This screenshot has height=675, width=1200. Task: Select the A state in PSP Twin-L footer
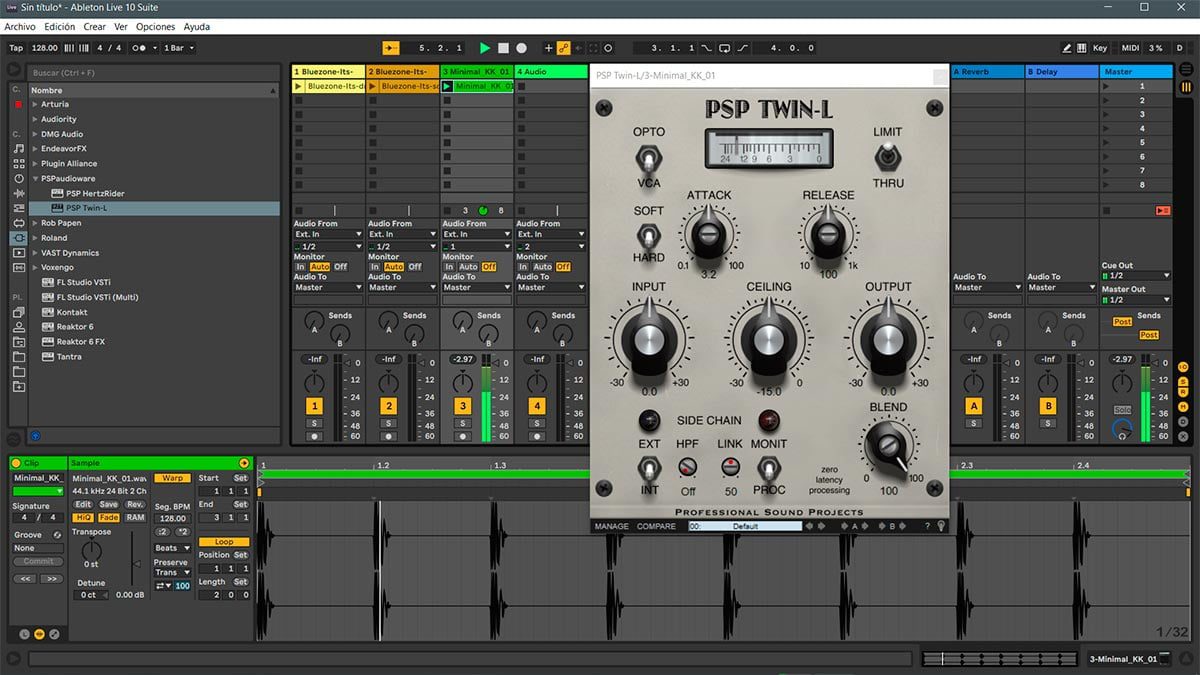click(x=854, y=526)
